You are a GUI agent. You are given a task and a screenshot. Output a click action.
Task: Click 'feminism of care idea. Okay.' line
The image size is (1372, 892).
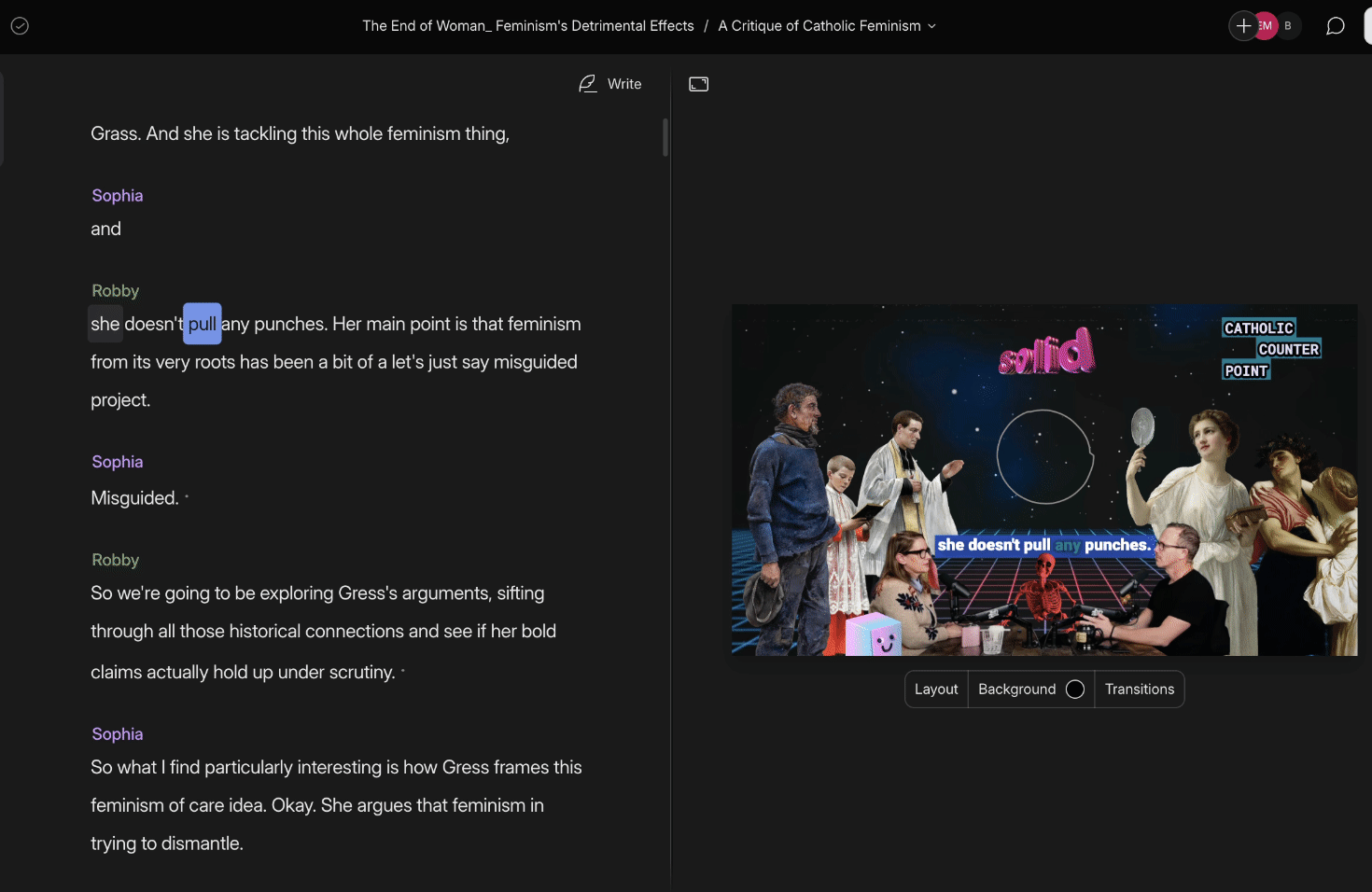click(317, 805)
